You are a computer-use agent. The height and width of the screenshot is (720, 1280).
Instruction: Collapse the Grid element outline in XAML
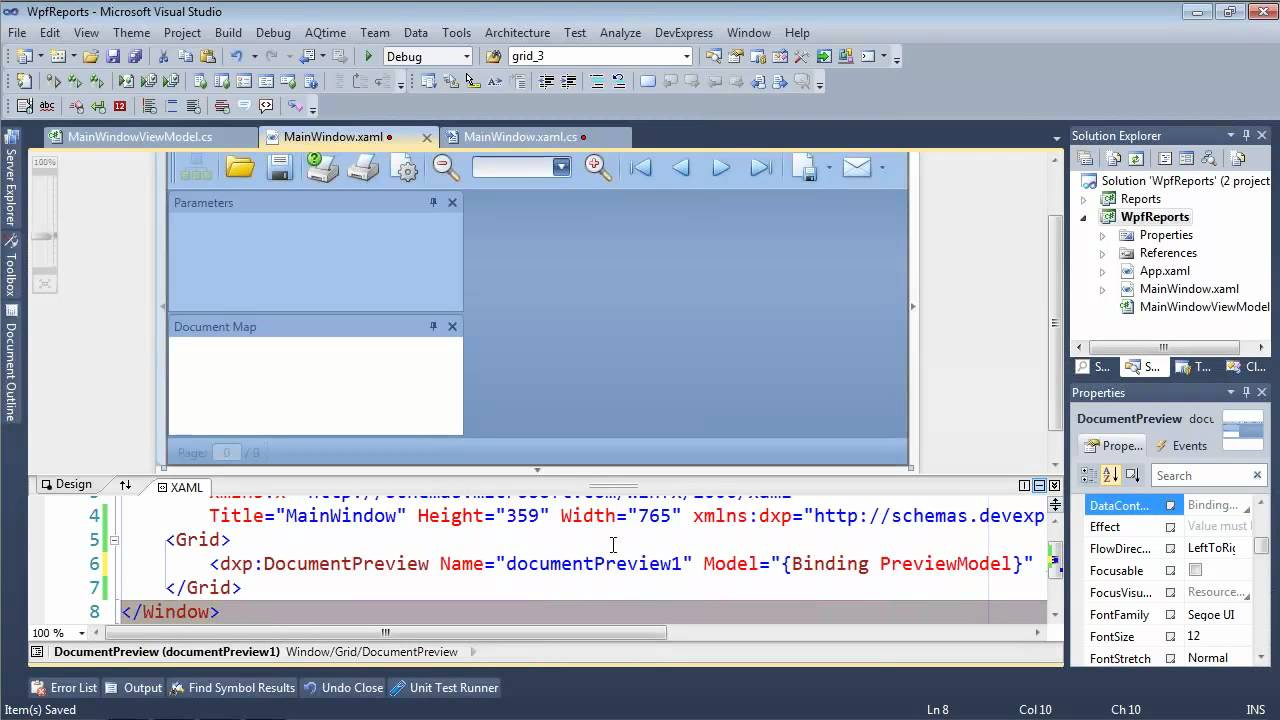click(114, 540)
